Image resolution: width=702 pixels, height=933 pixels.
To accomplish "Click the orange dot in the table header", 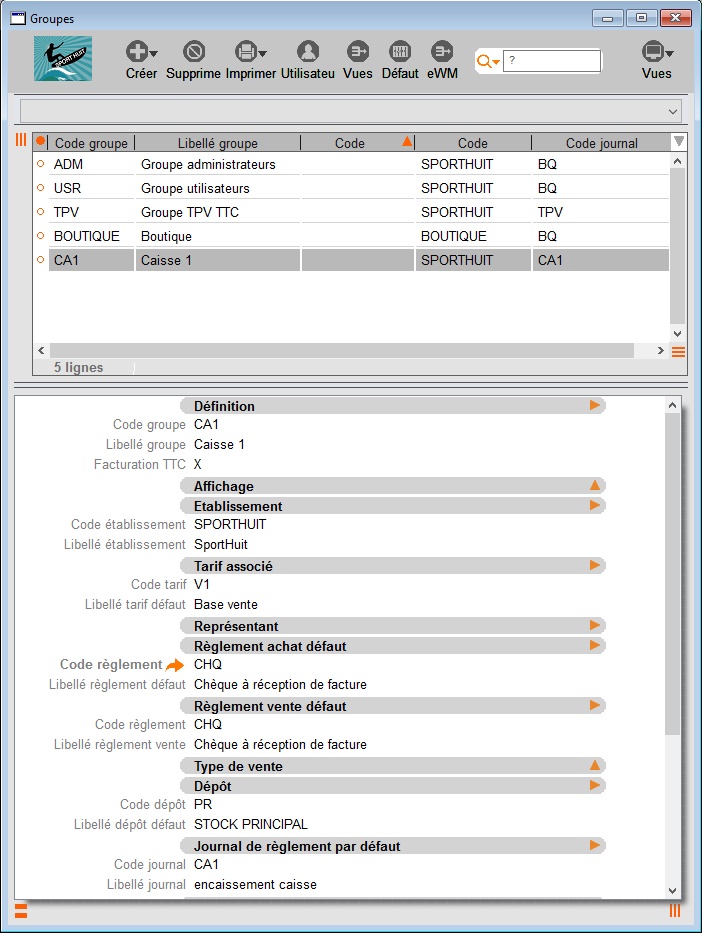I will coord(40,142).
